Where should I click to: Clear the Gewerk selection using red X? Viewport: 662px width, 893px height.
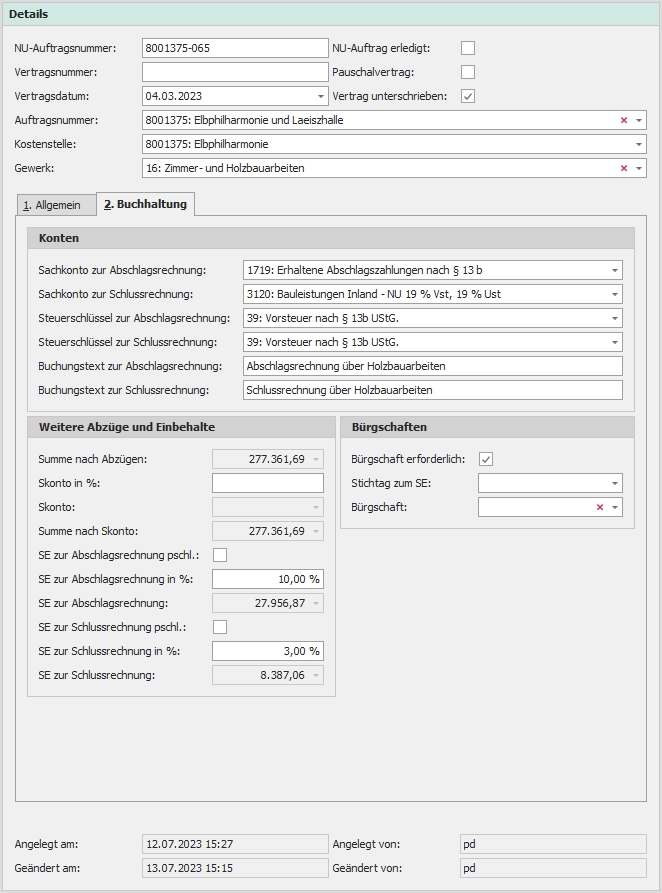tap(623, 168)
